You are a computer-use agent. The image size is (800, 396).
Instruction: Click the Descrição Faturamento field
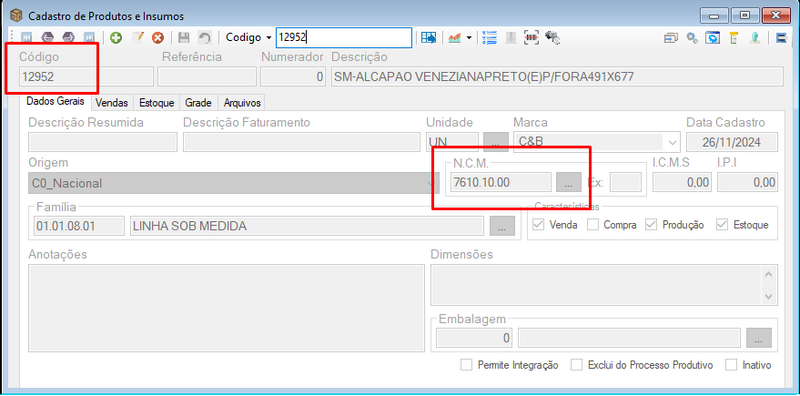pos(302,142)
